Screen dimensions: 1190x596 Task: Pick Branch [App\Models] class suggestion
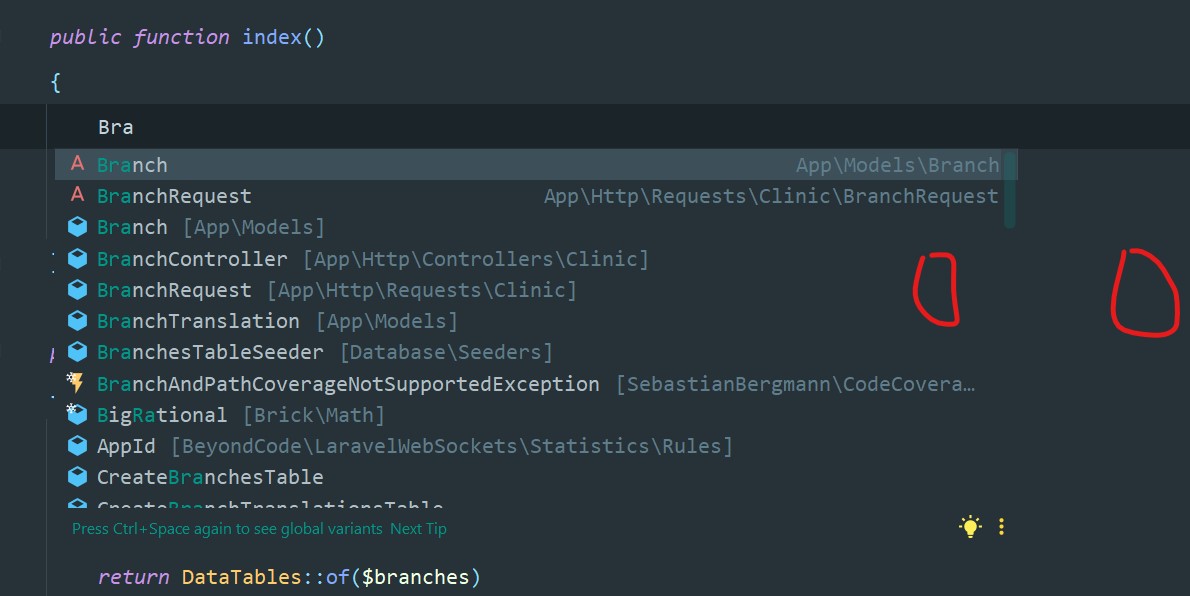tap(536, 227)
